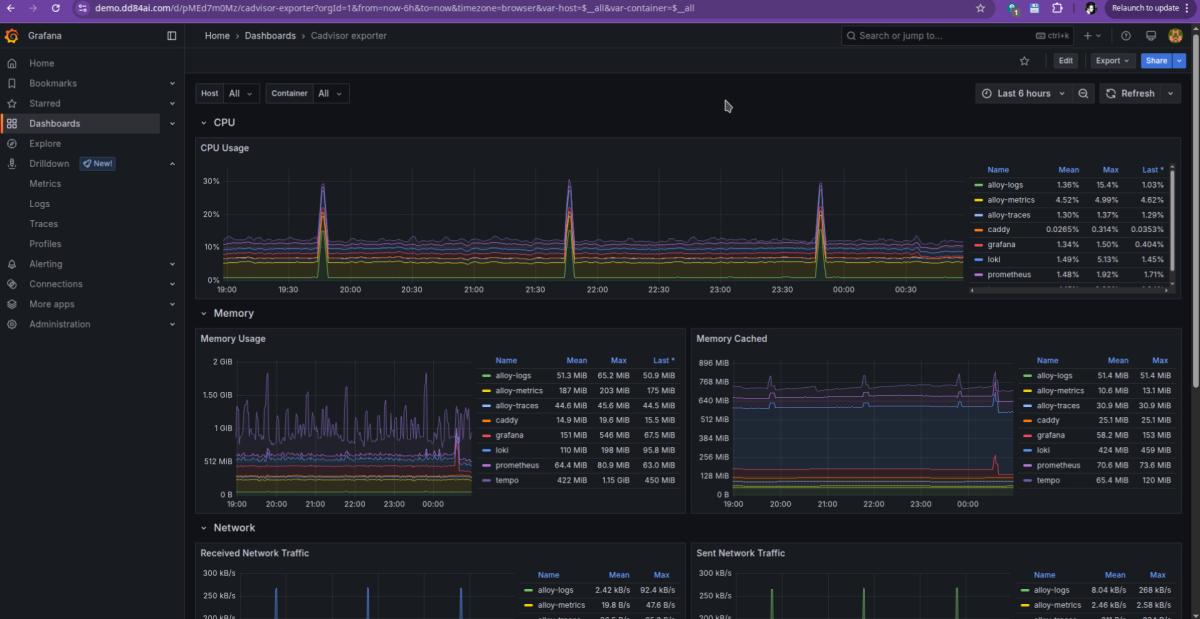Expand the Alerting sidebar chevron

coord(172,264)
